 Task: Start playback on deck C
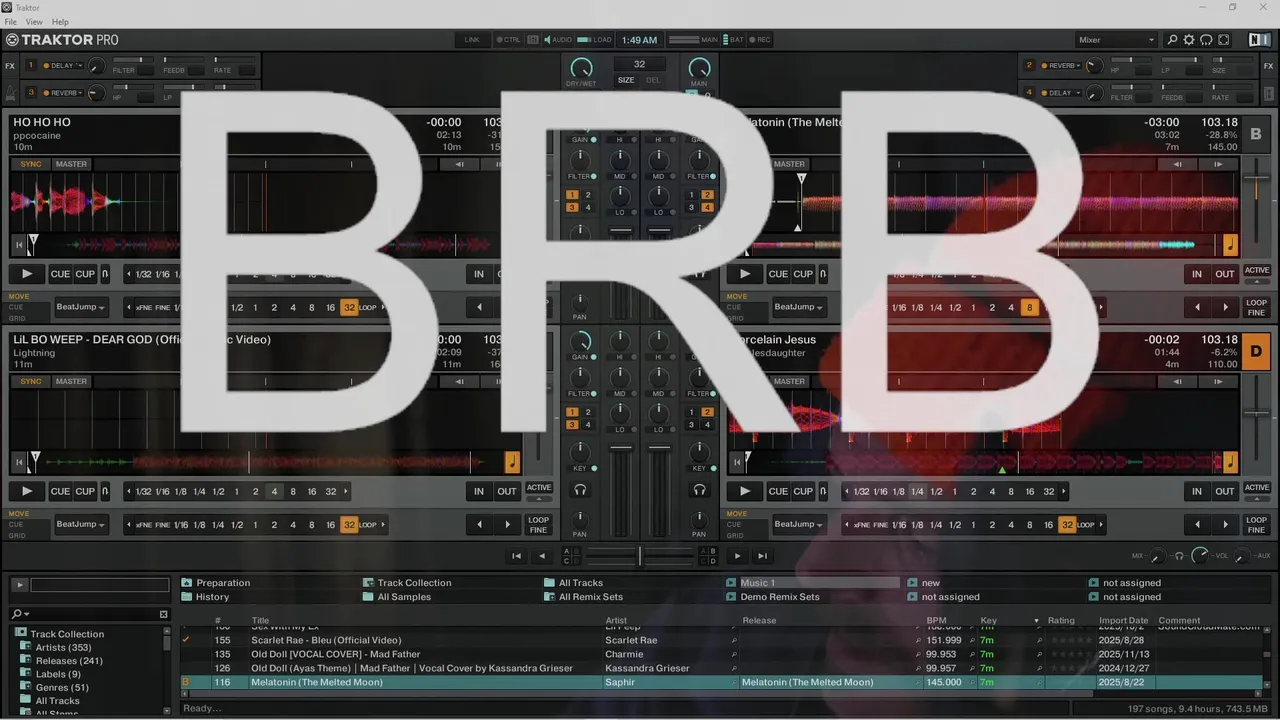27,491
